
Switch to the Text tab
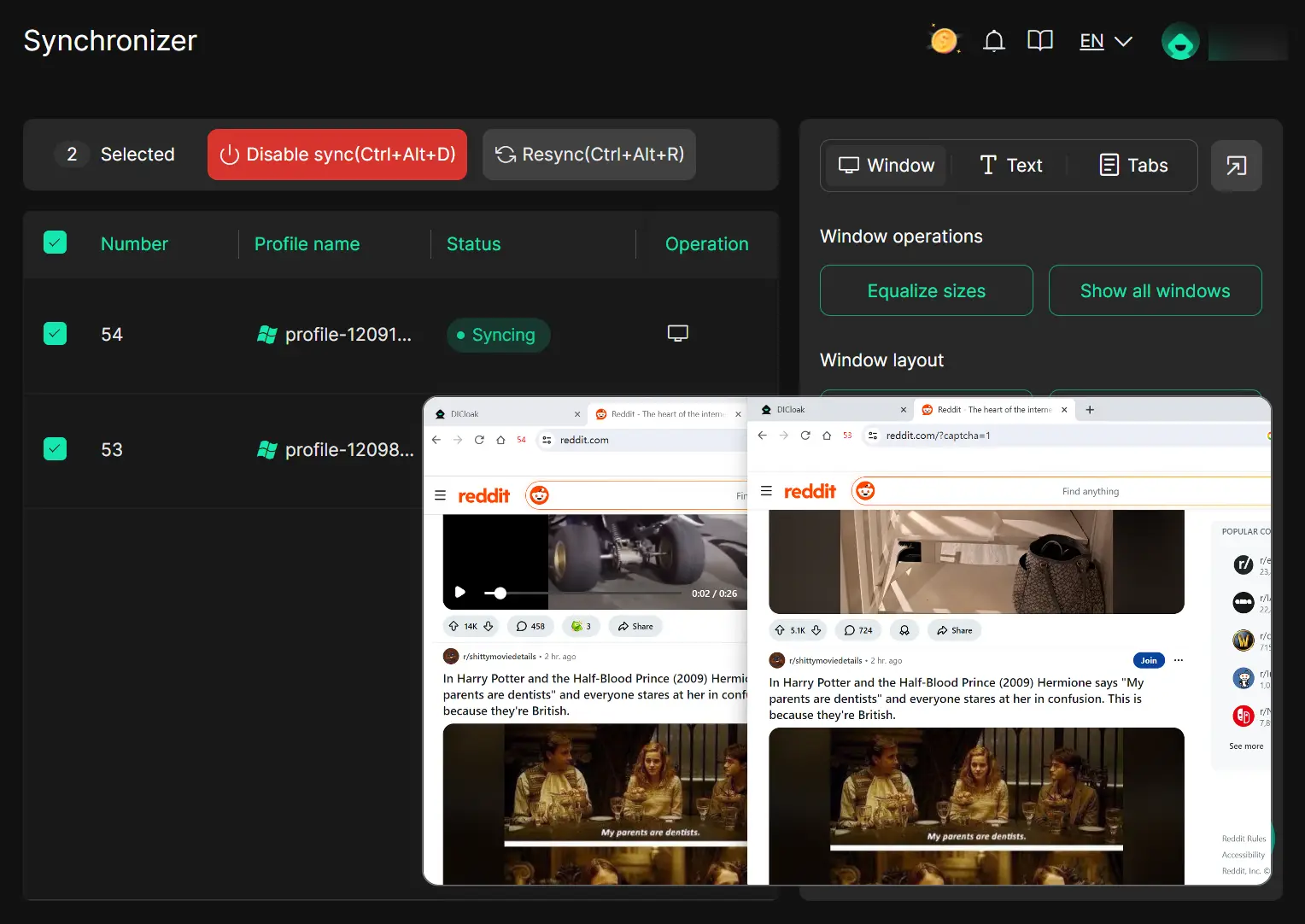pos(1010,166)
